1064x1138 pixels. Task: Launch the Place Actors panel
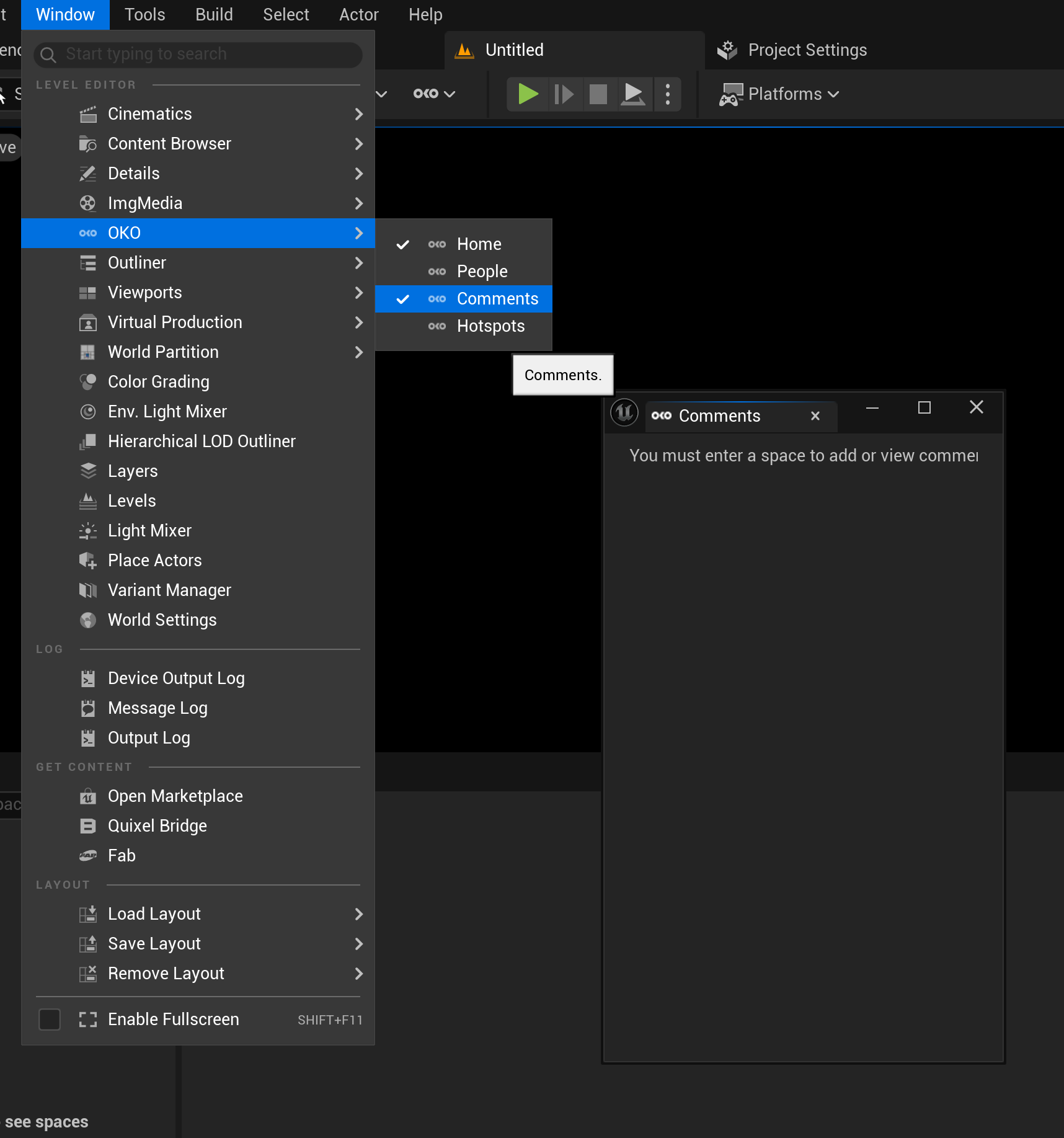tap(154, 561)
